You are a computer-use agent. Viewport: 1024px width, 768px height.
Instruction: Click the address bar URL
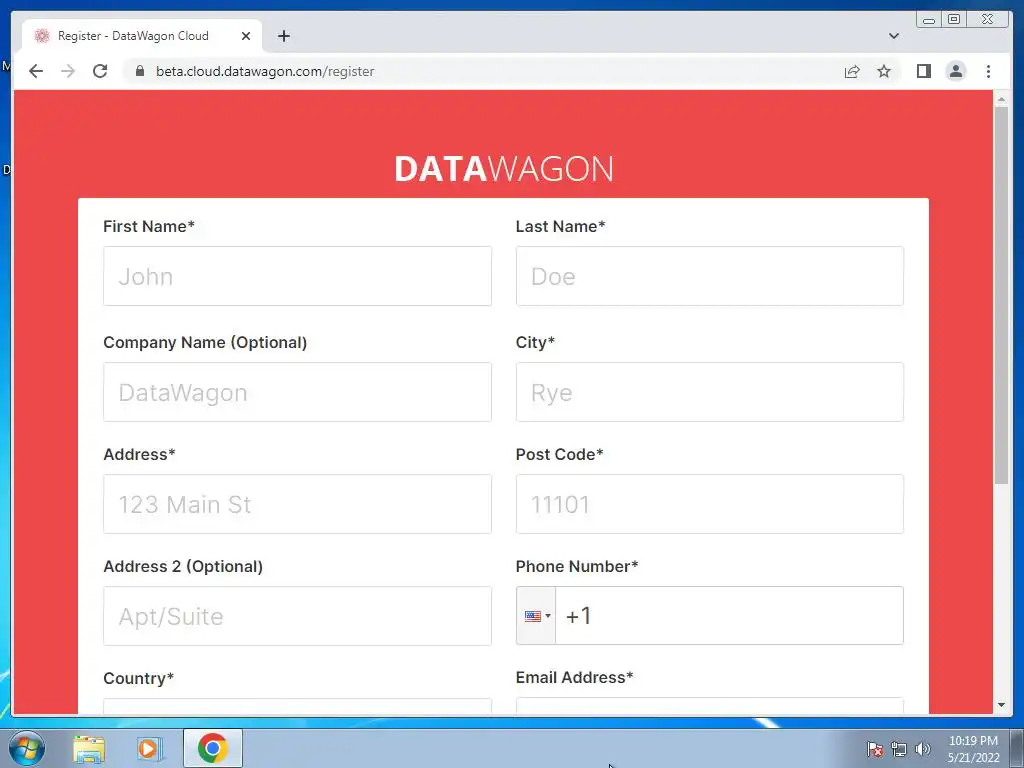point(264,71)
